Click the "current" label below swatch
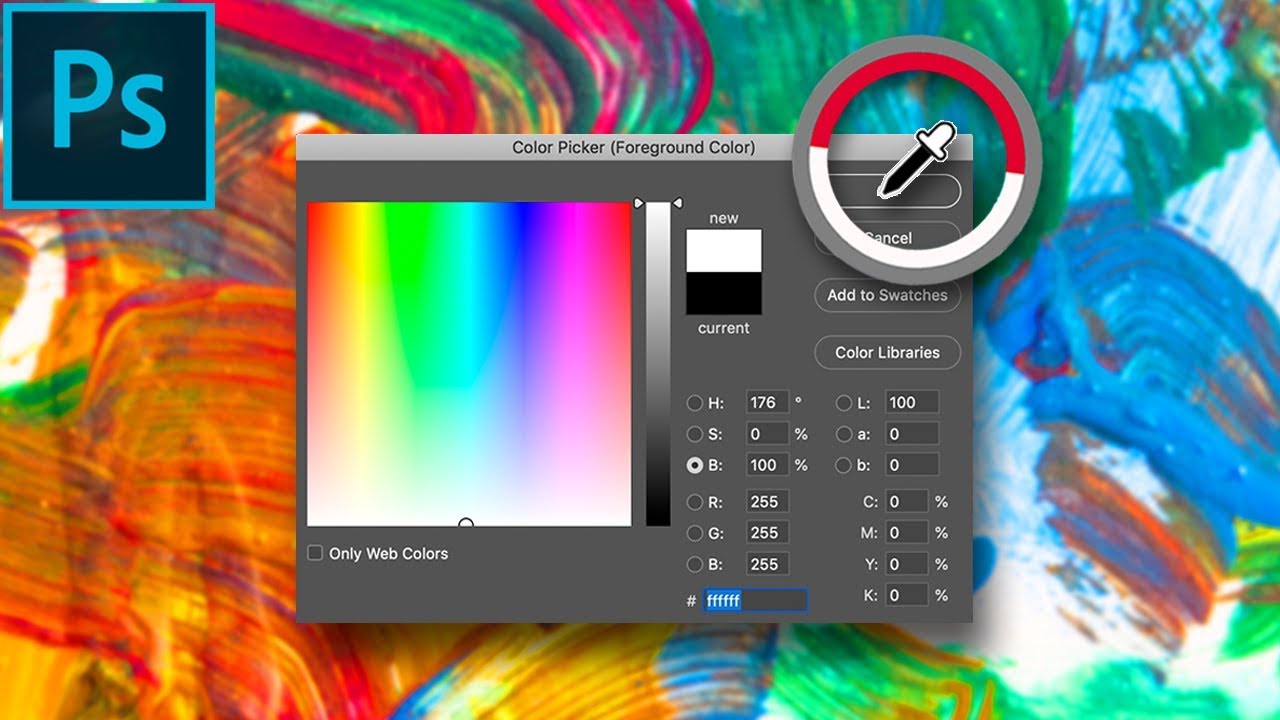1280x720 pixels. pos(724,328)
